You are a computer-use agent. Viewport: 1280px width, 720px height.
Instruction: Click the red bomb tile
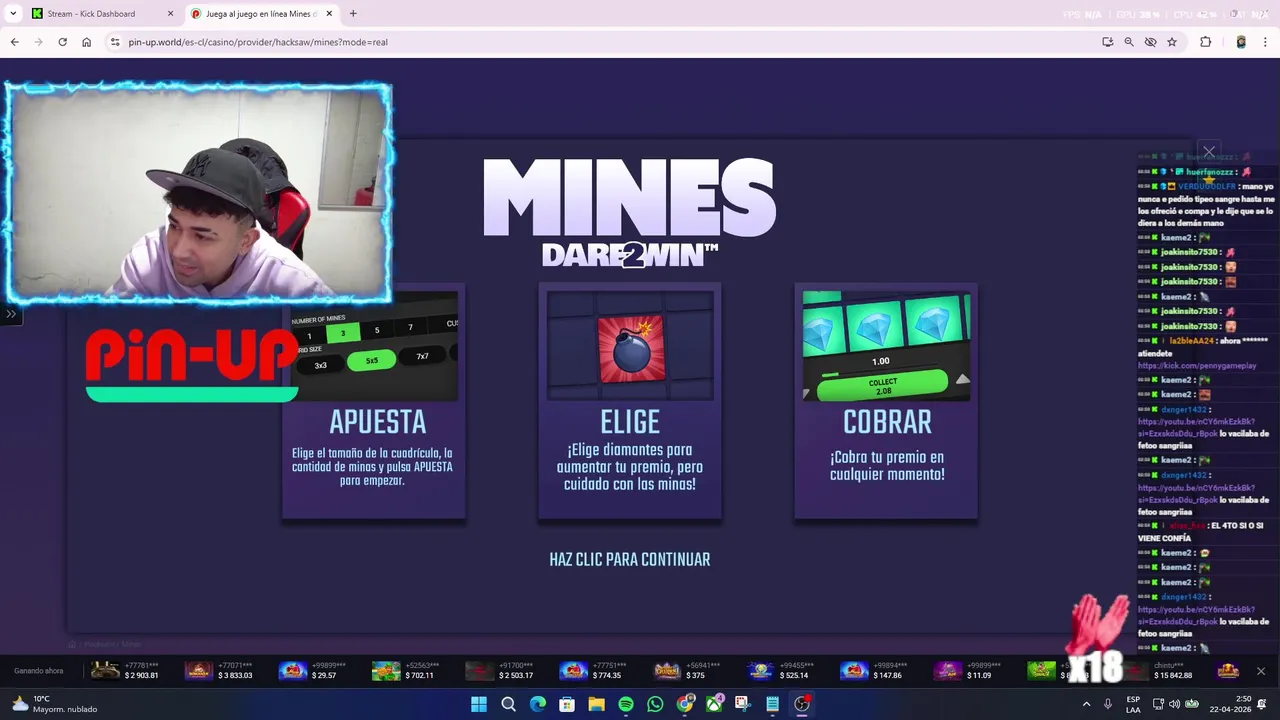tap(630, 348)
